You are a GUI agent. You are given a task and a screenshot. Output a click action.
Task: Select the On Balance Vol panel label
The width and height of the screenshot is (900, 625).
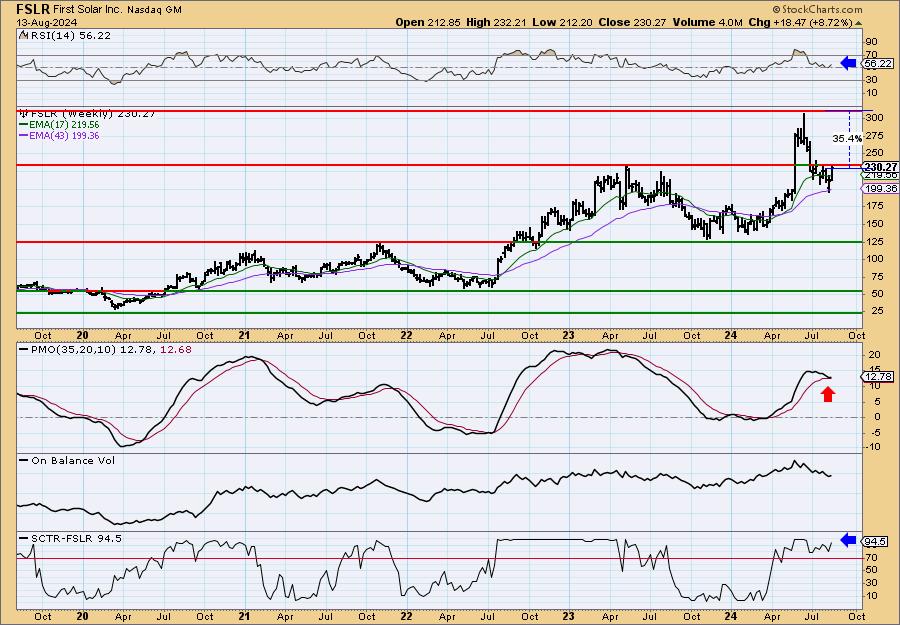pyautogui.click(x=71, y=461)
